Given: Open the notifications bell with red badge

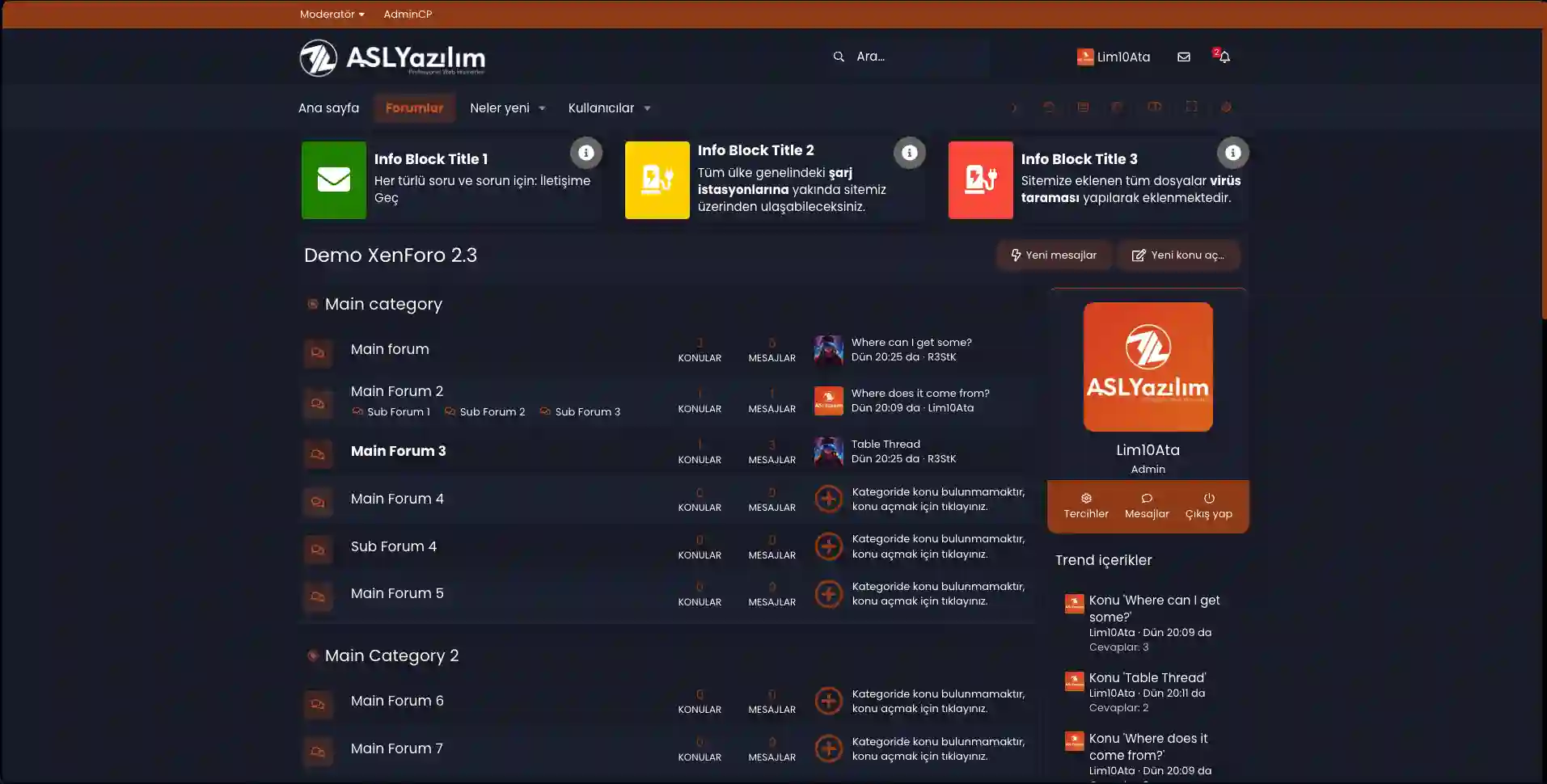Looking at the screenshot, I should [1224, 57].
